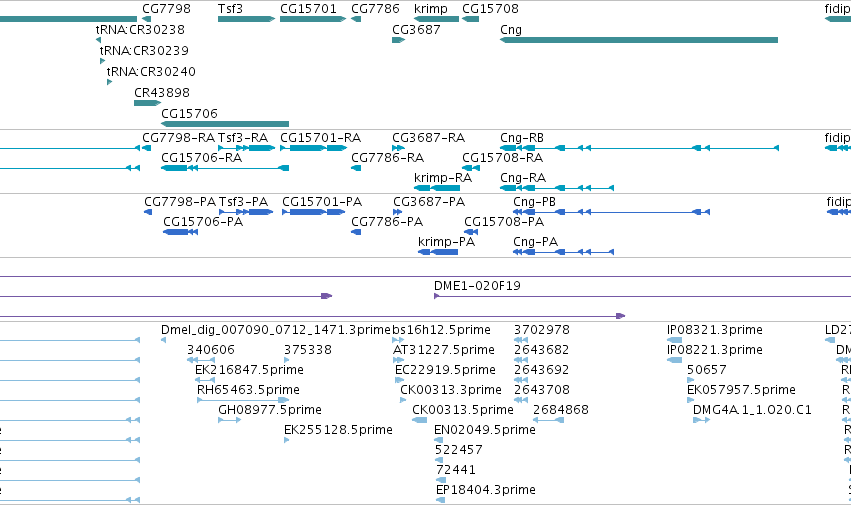Click the Cng-PB protein label

point(535,201)
